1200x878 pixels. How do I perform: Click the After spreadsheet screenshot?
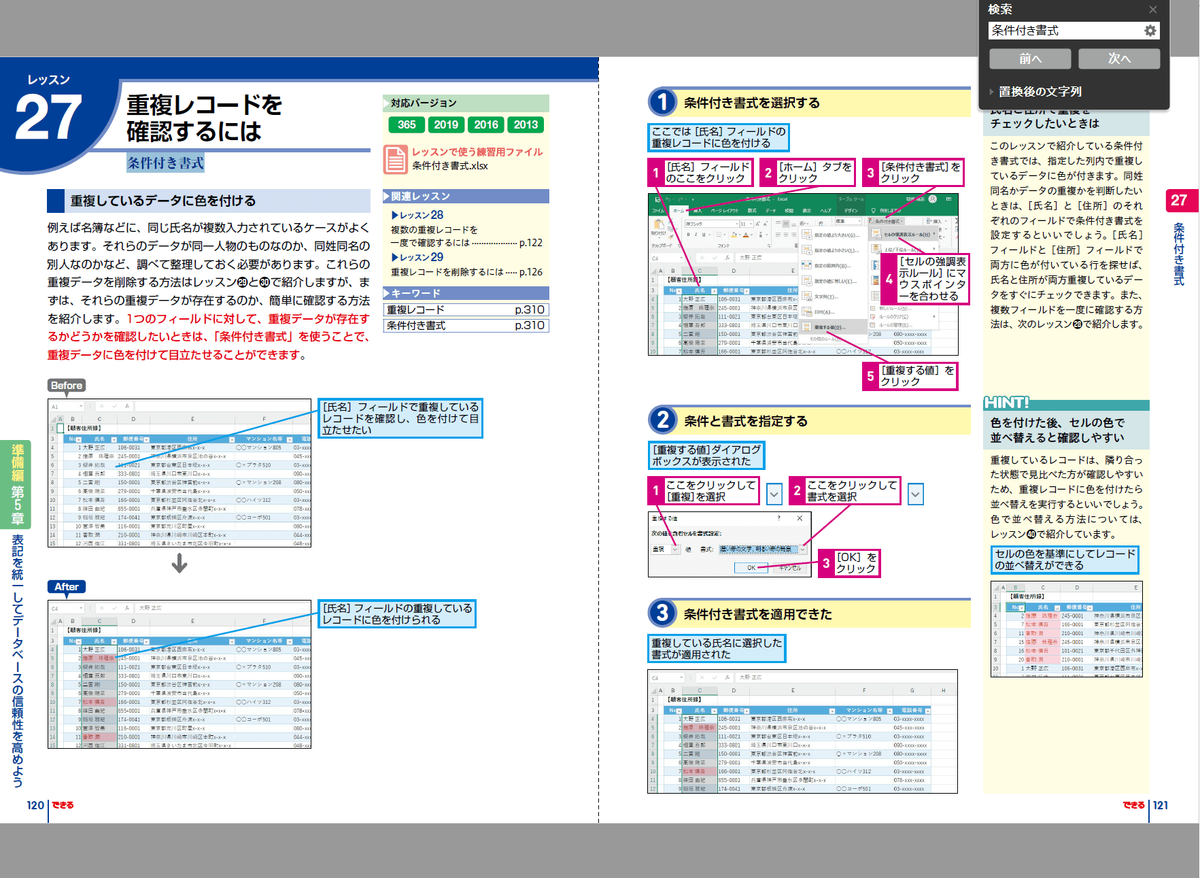pyautogui.click(x=180, y=675)
